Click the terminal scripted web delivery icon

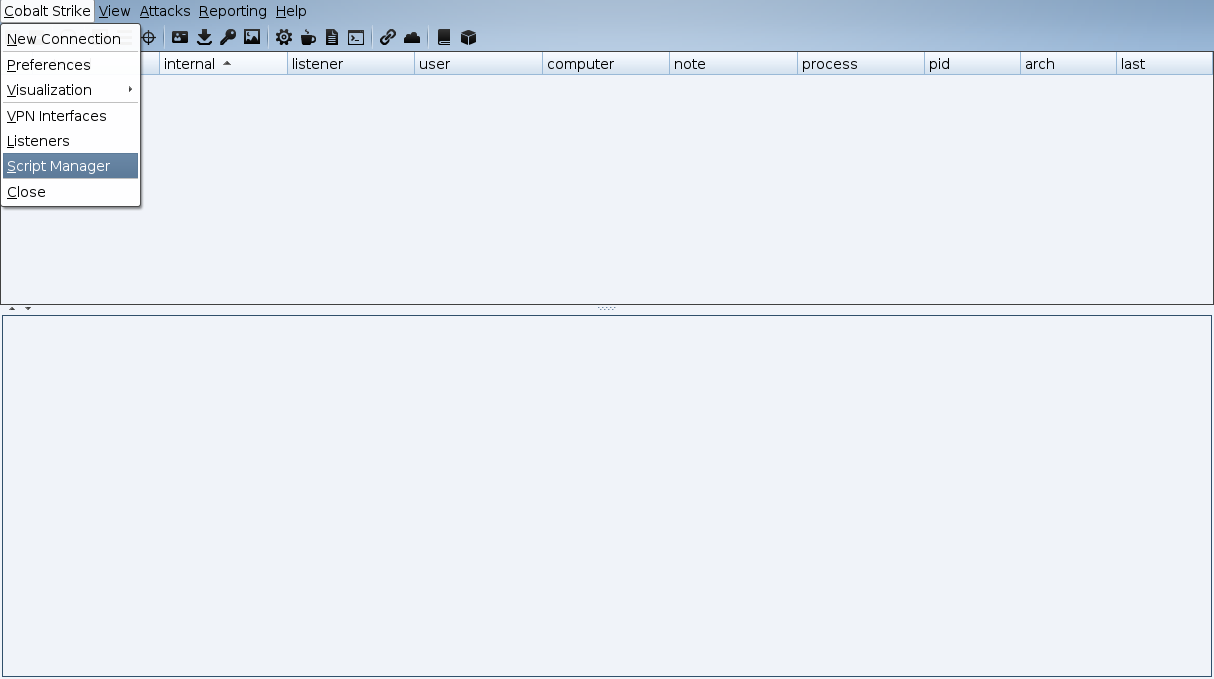pos(356,38)
